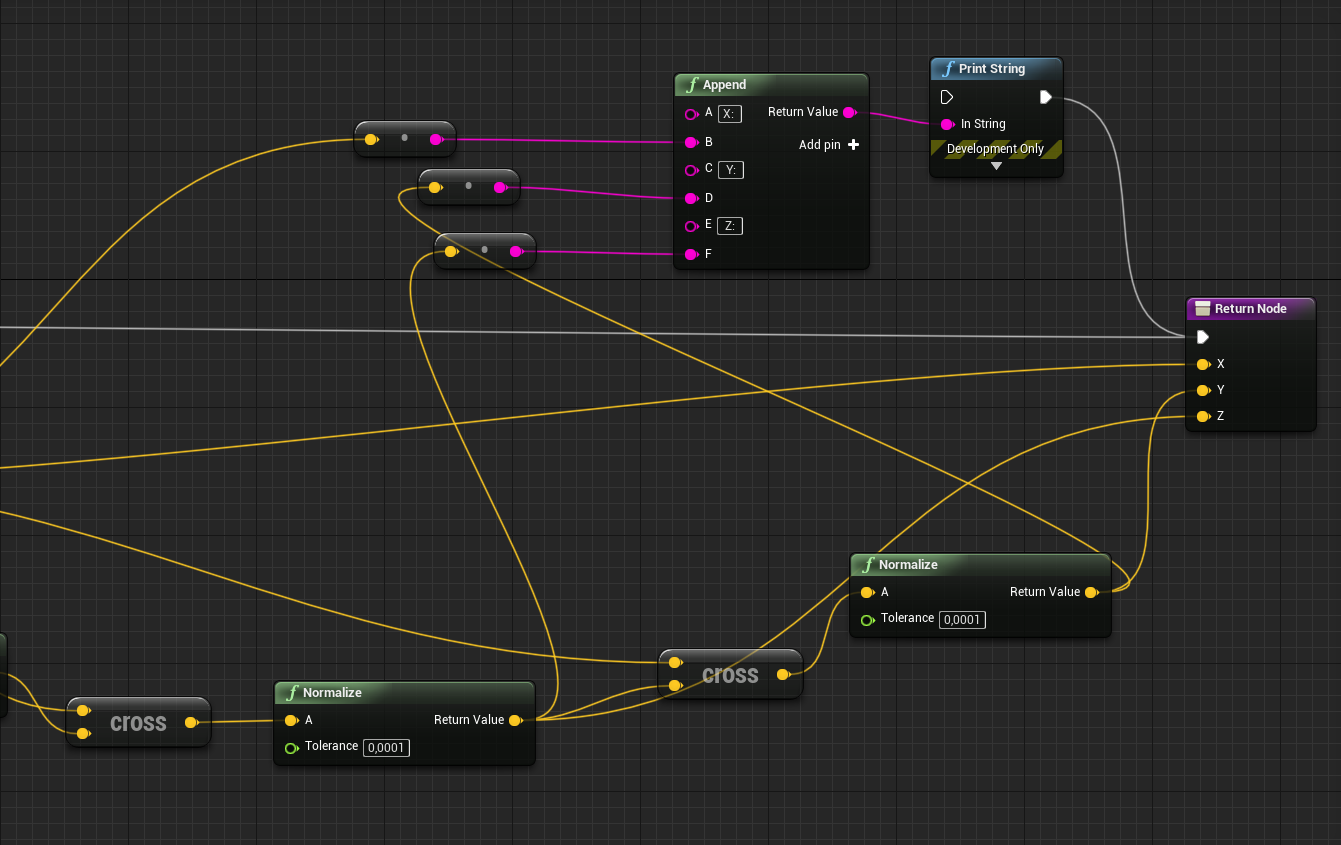Click the Tolerance pin of the lower Normalize node
The height and width of the screenshot is (845, 1341).
click(291, 748)
